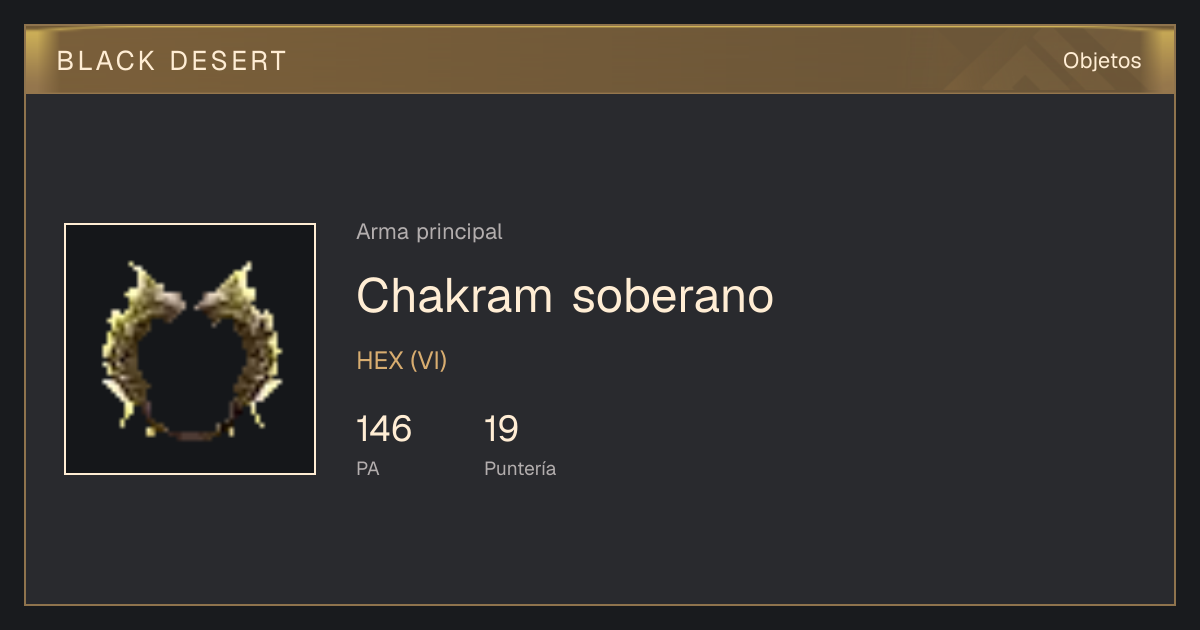Select the Arma principal category label

[x=429, y=232]
